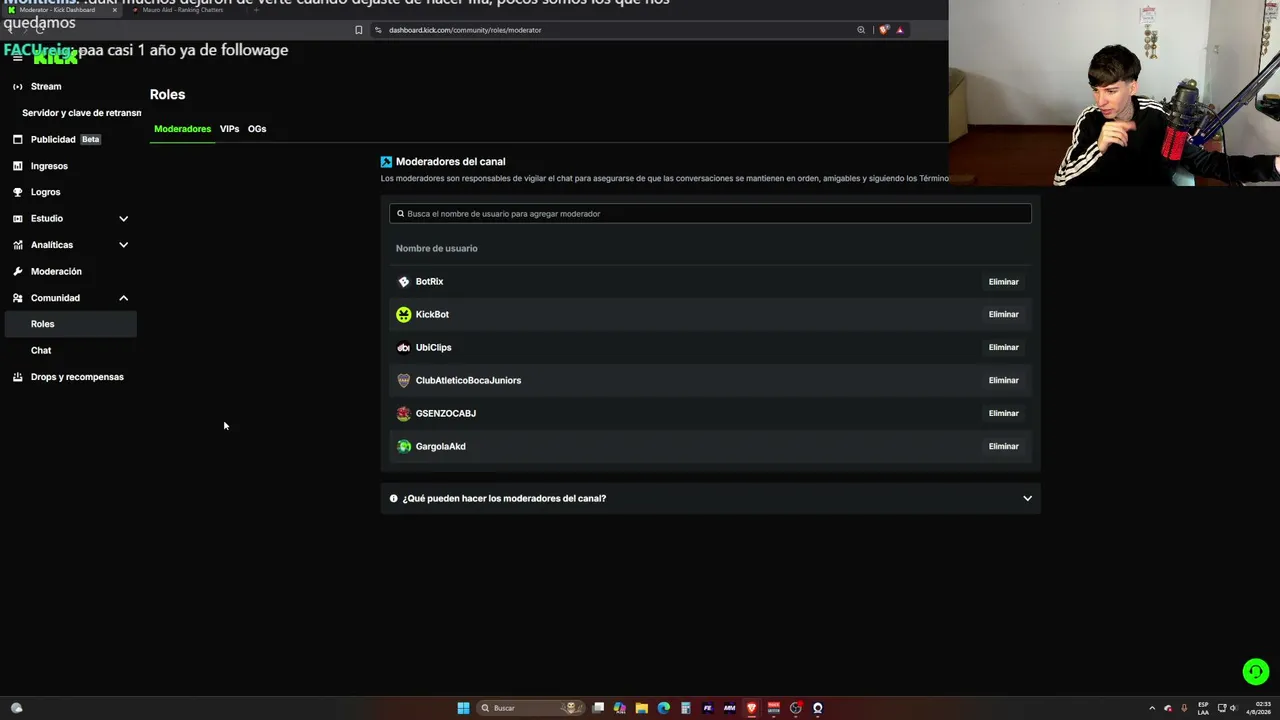The height and width of the screenshot is (720, 1280).
Task: Open File Explorer from the taskbar
Action: [x=642, y=708]
